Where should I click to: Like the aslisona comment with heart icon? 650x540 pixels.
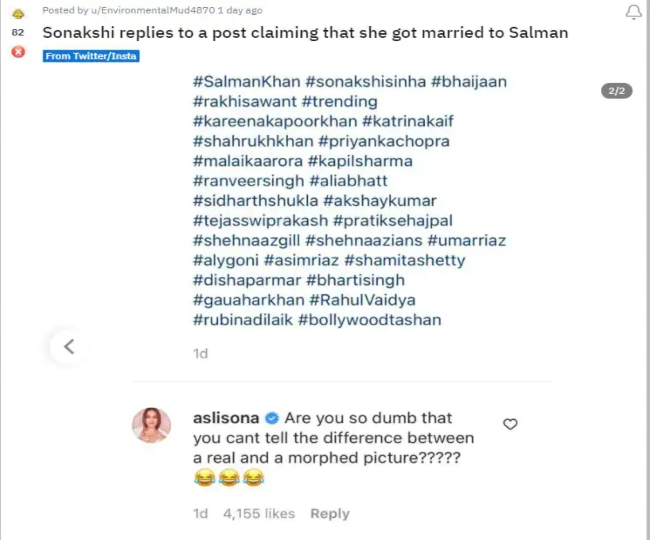pyautogui.click(x=510, y=424)
